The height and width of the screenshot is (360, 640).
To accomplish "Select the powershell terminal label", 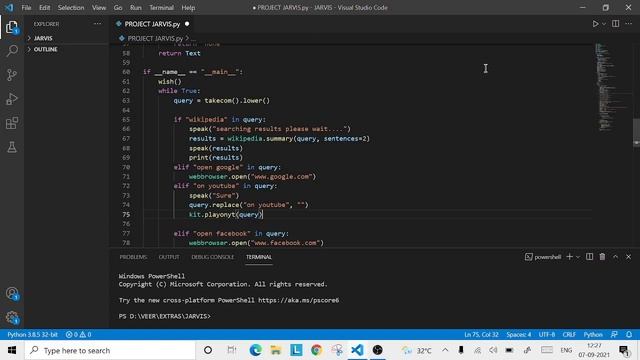I will point(543,257).
